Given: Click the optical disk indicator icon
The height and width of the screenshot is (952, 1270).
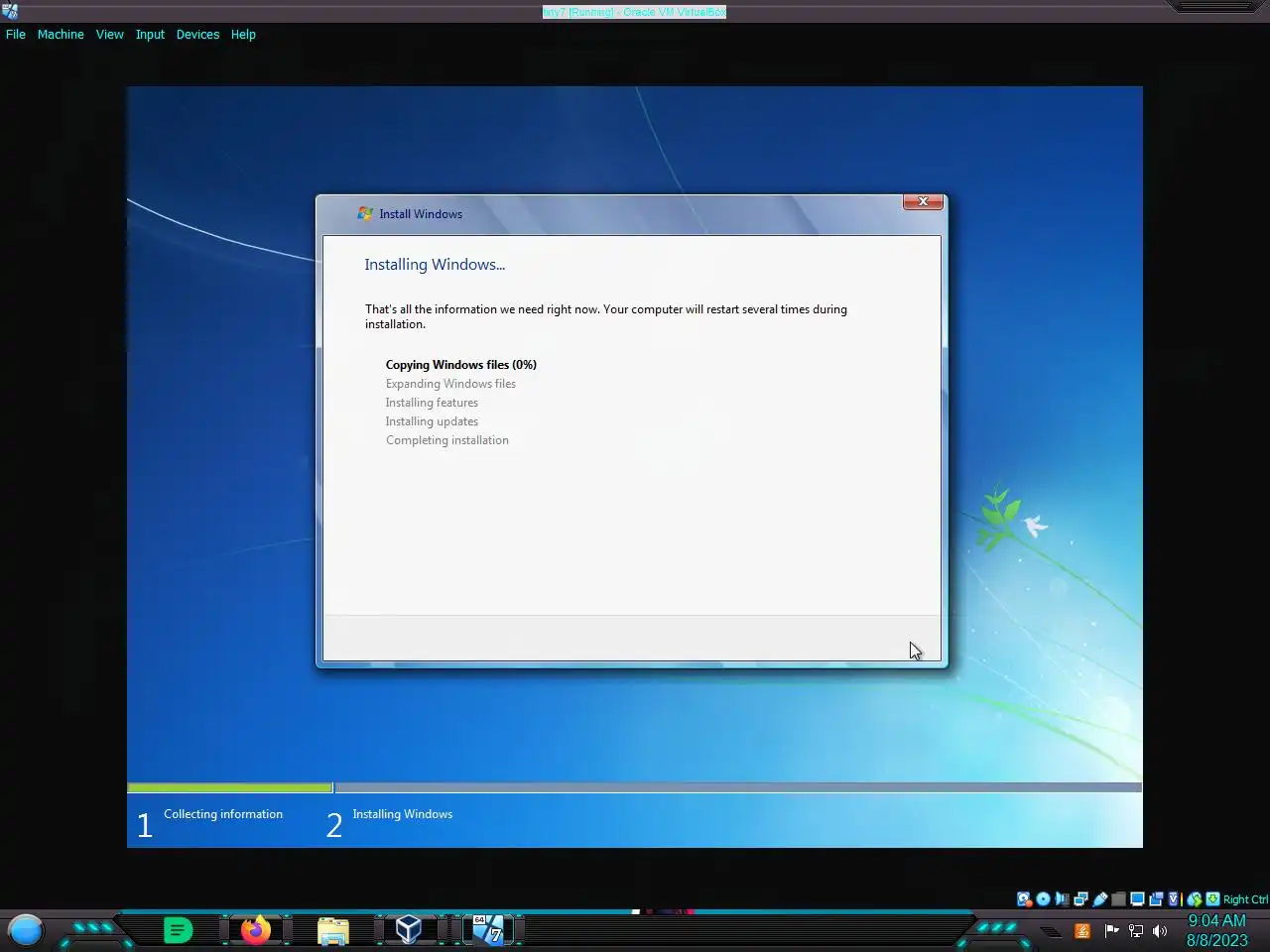Looking at the screenshot, I should click(1043, 899).
